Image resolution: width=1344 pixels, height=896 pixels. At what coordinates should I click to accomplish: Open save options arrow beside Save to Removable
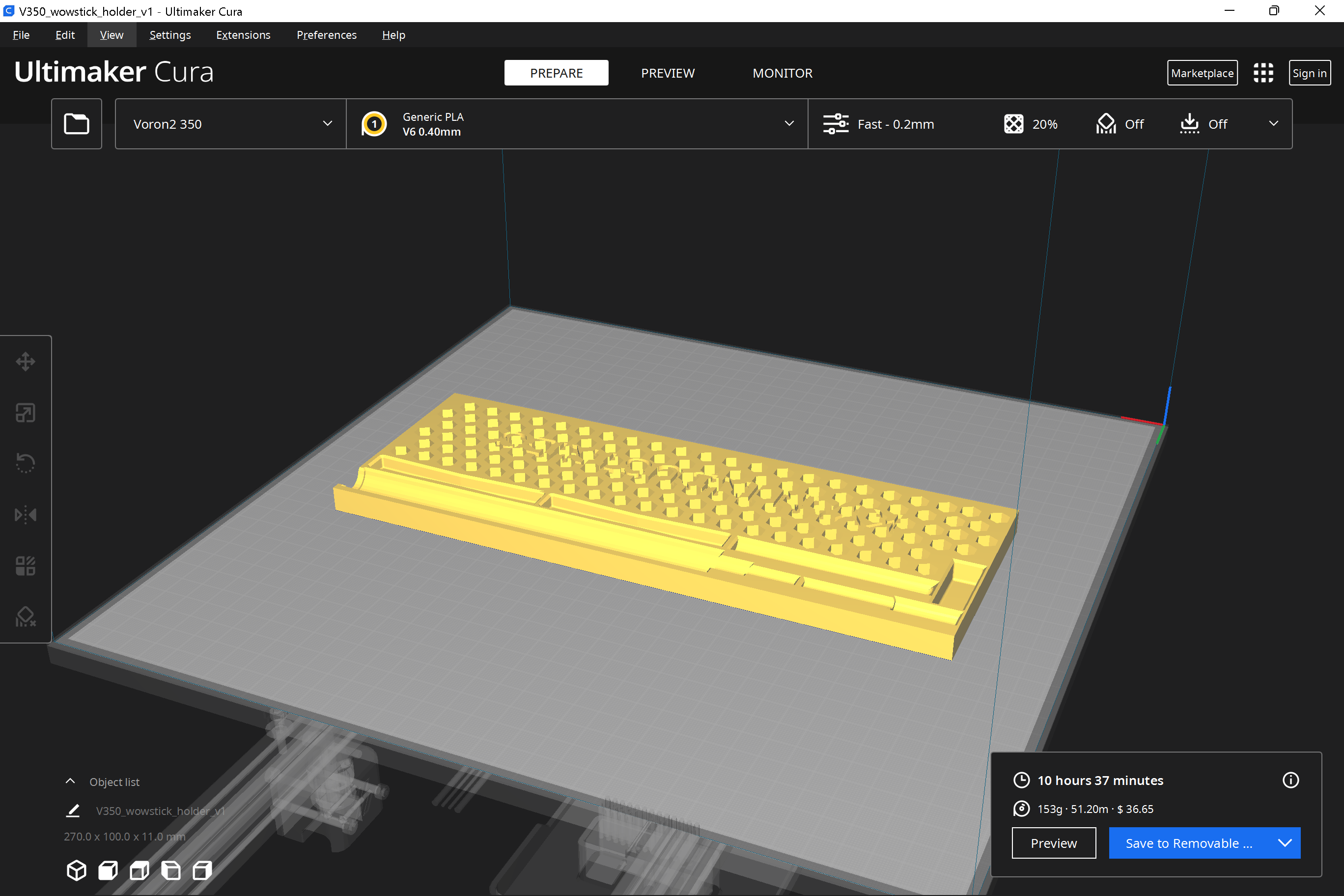(1285, 843)
